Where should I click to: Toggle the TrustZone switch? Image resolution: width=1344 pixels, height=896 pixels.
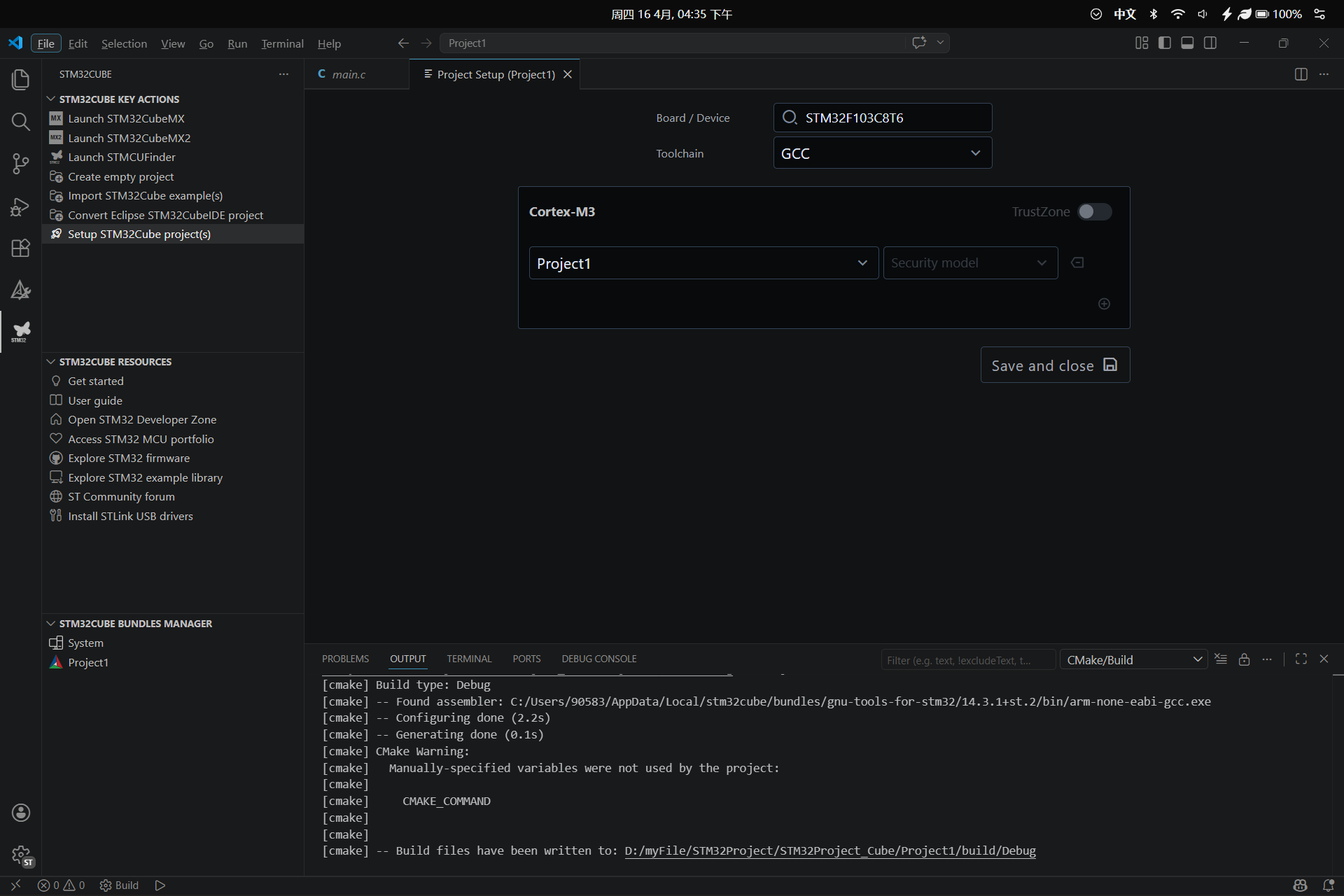click(x=1095, y=211)
